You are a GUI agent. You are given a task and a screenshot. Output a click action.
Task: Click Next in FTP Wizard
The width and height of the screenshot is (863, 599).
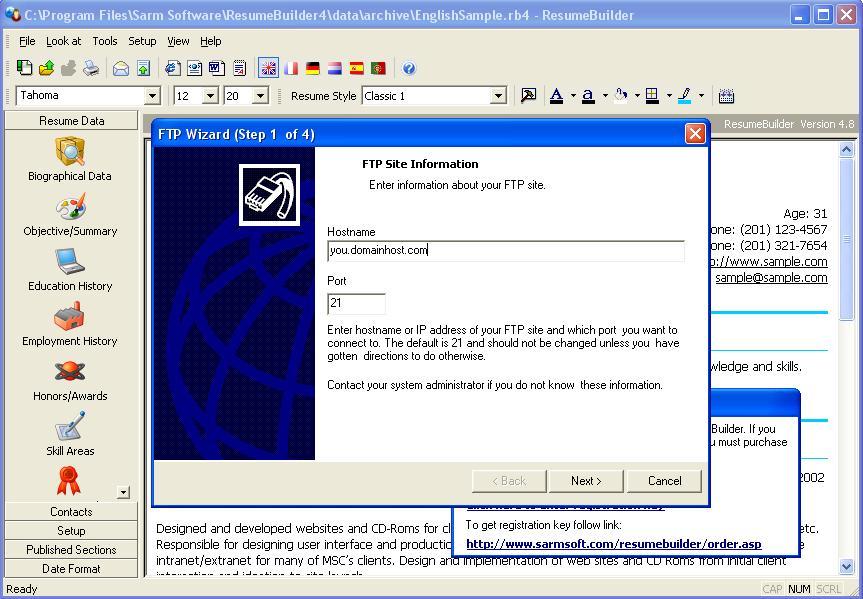(586, 481)
